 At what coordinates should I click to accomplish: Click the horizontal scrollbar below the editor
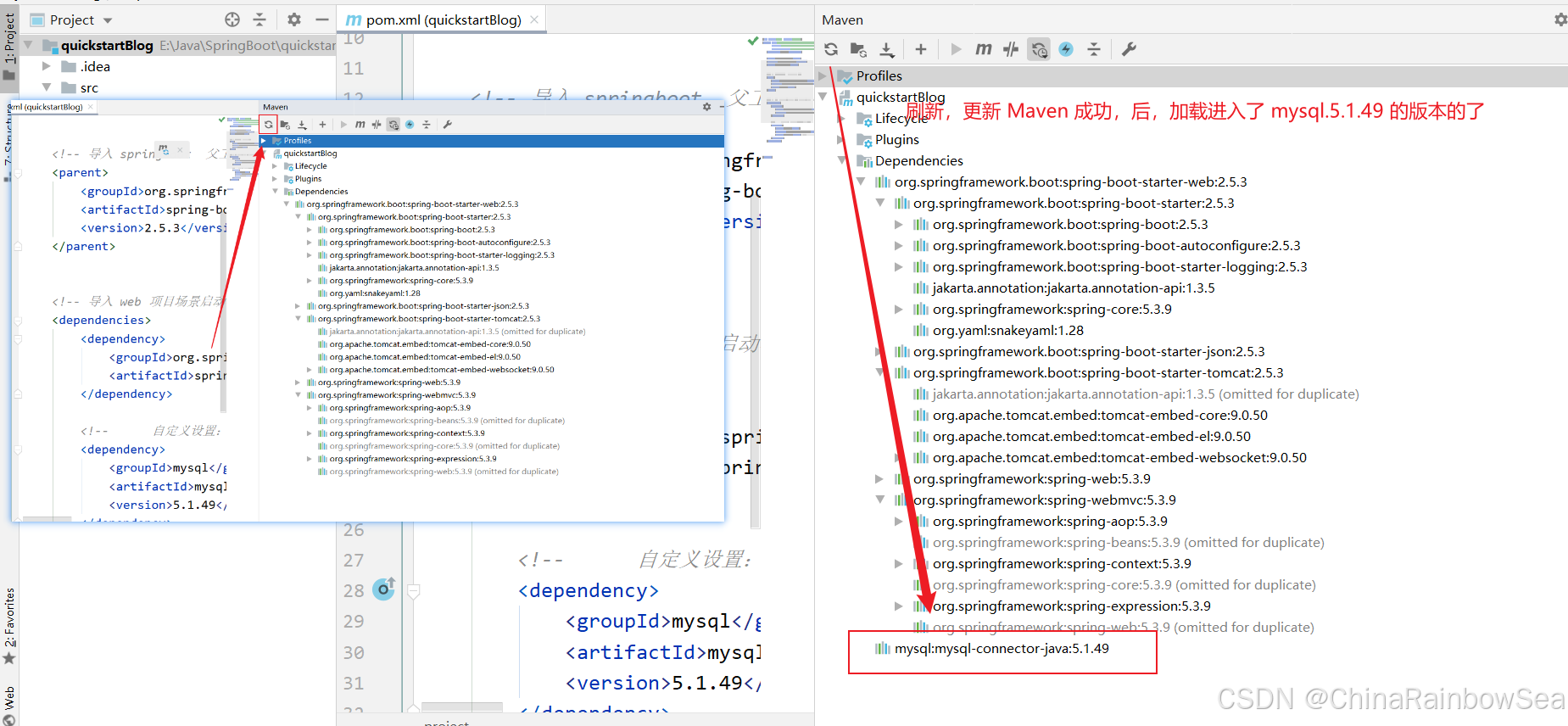pos(462,707)
